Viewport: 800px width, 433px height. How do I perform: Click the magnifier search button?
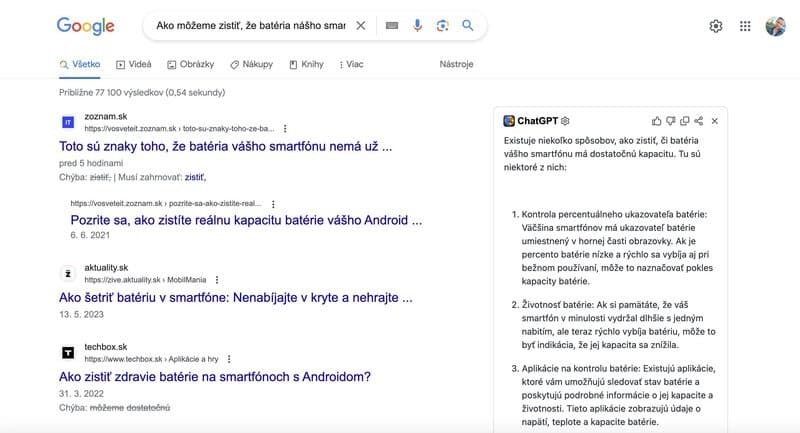click(x=467, y=25)
